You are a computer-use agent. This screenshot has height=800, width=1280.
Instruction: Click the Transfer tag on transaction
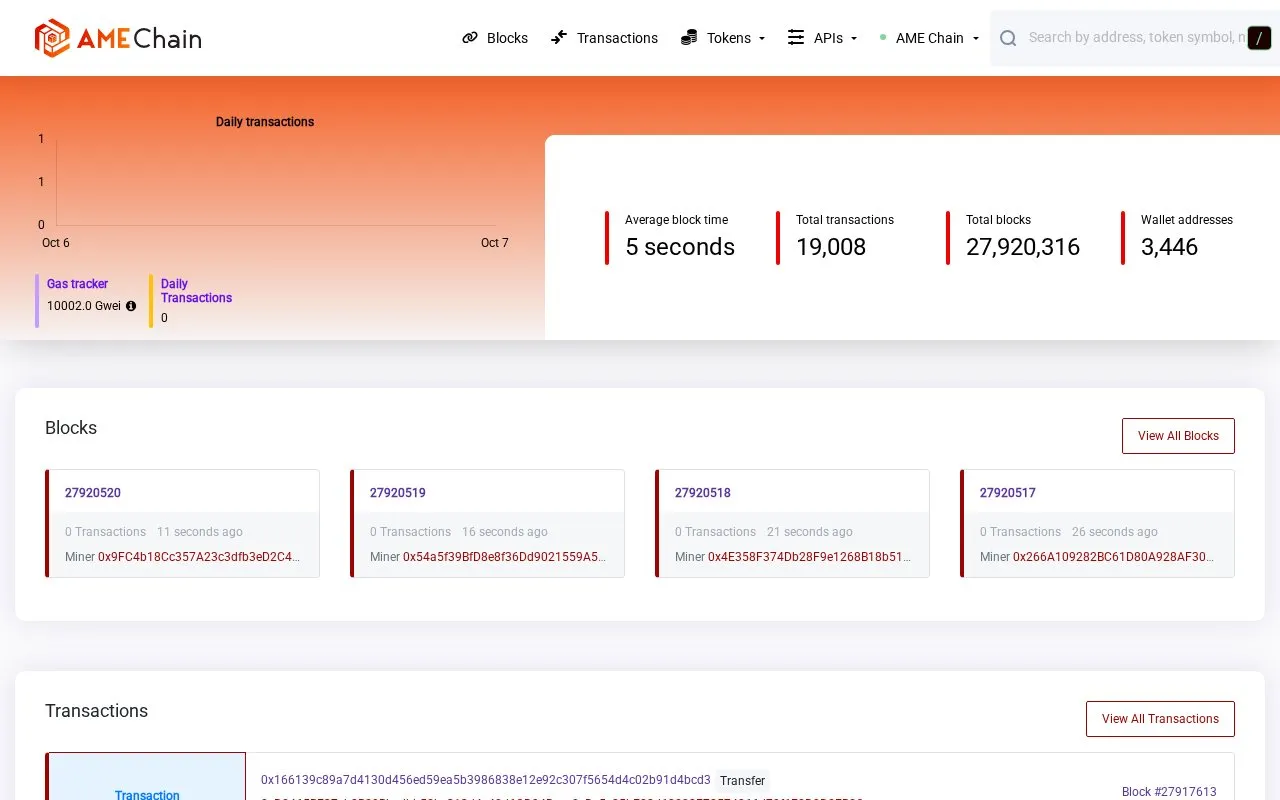(742, 781)
